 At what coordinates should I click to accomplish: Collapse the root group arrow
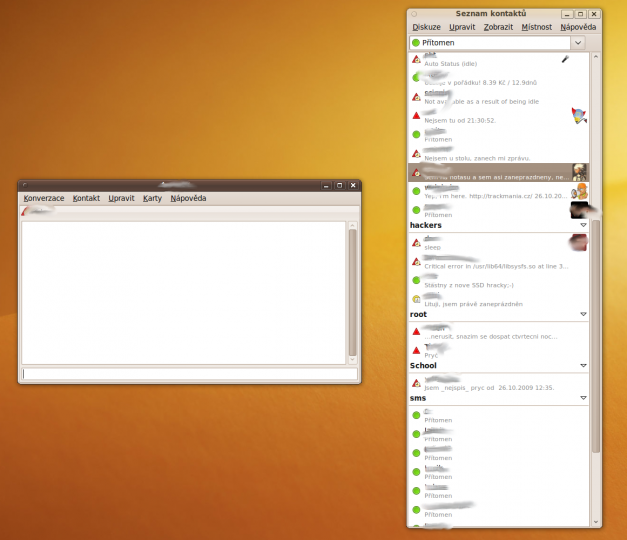pos(583,314)
